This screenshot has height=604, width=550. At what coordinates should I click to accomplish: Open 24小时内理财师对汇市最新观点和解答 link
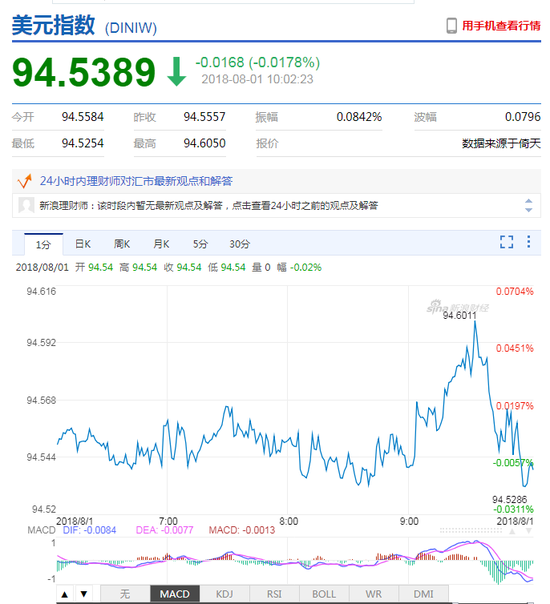point(136,181)
